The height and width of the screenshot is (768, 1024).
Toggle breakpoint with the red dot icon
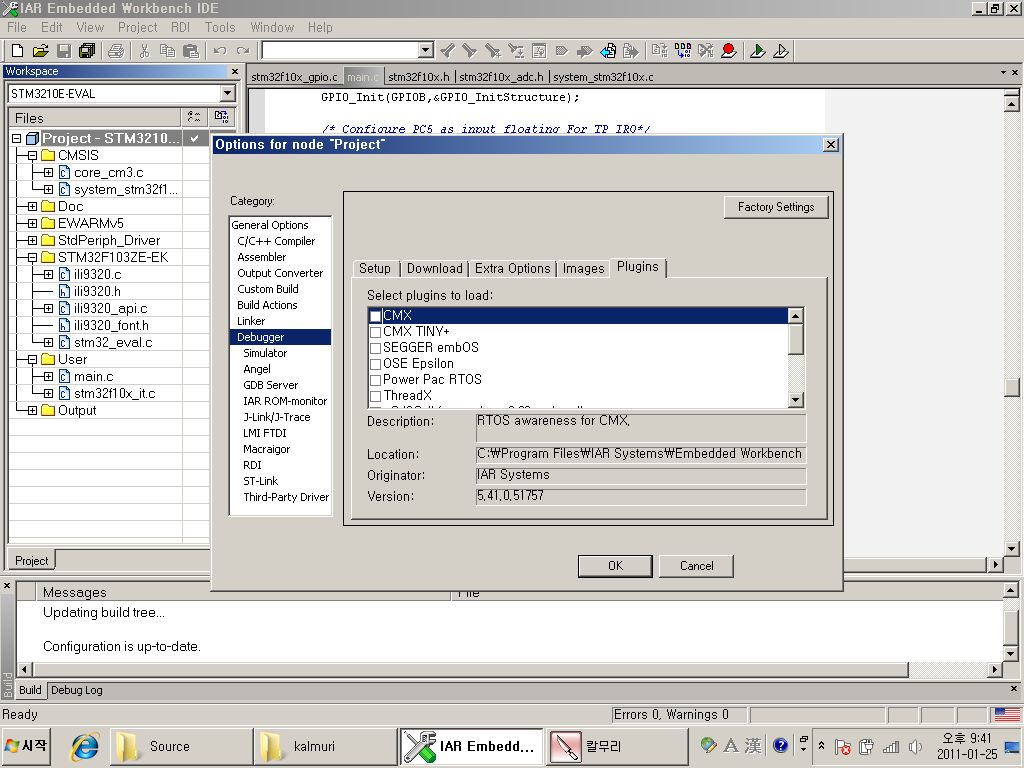729,50
